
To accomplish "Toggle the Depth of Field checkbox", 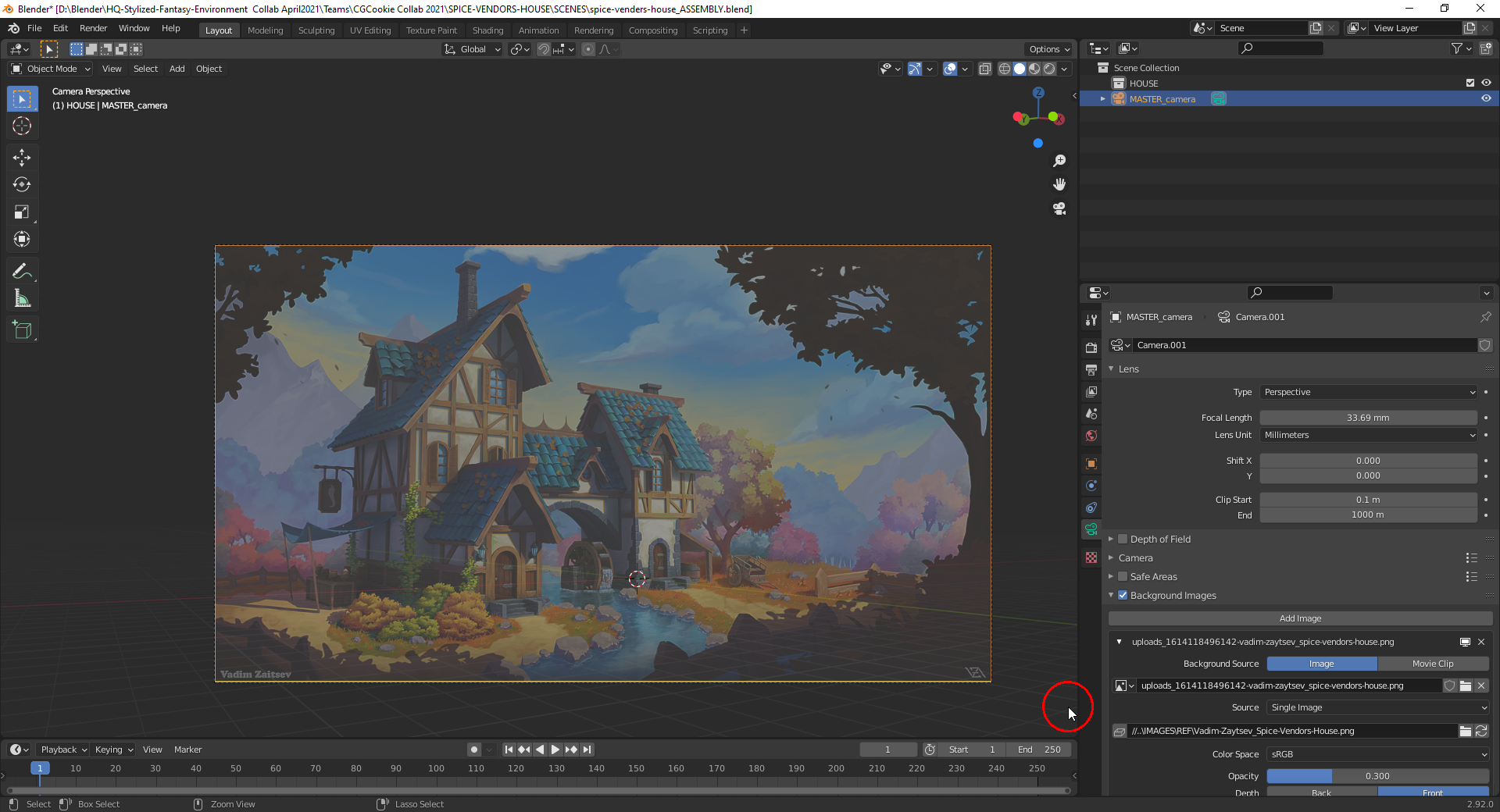I will pos(1123,540).
